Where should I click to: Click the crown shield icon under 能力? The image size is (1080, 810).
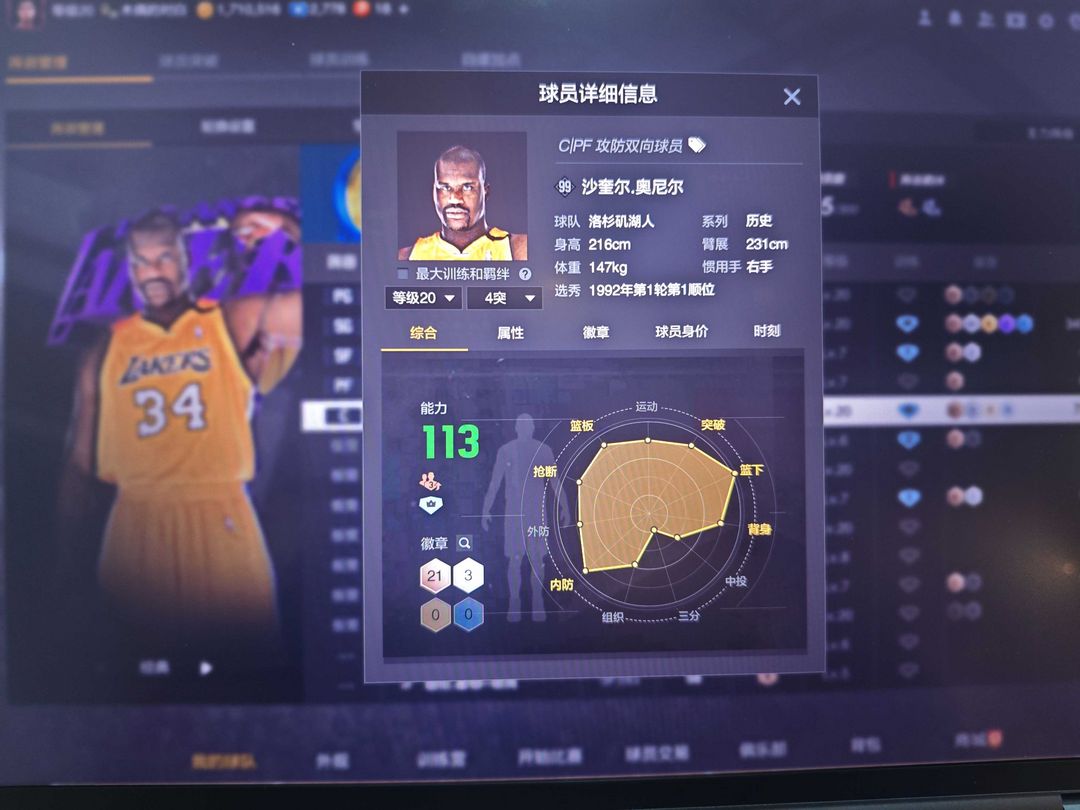(x=430, y=506)
